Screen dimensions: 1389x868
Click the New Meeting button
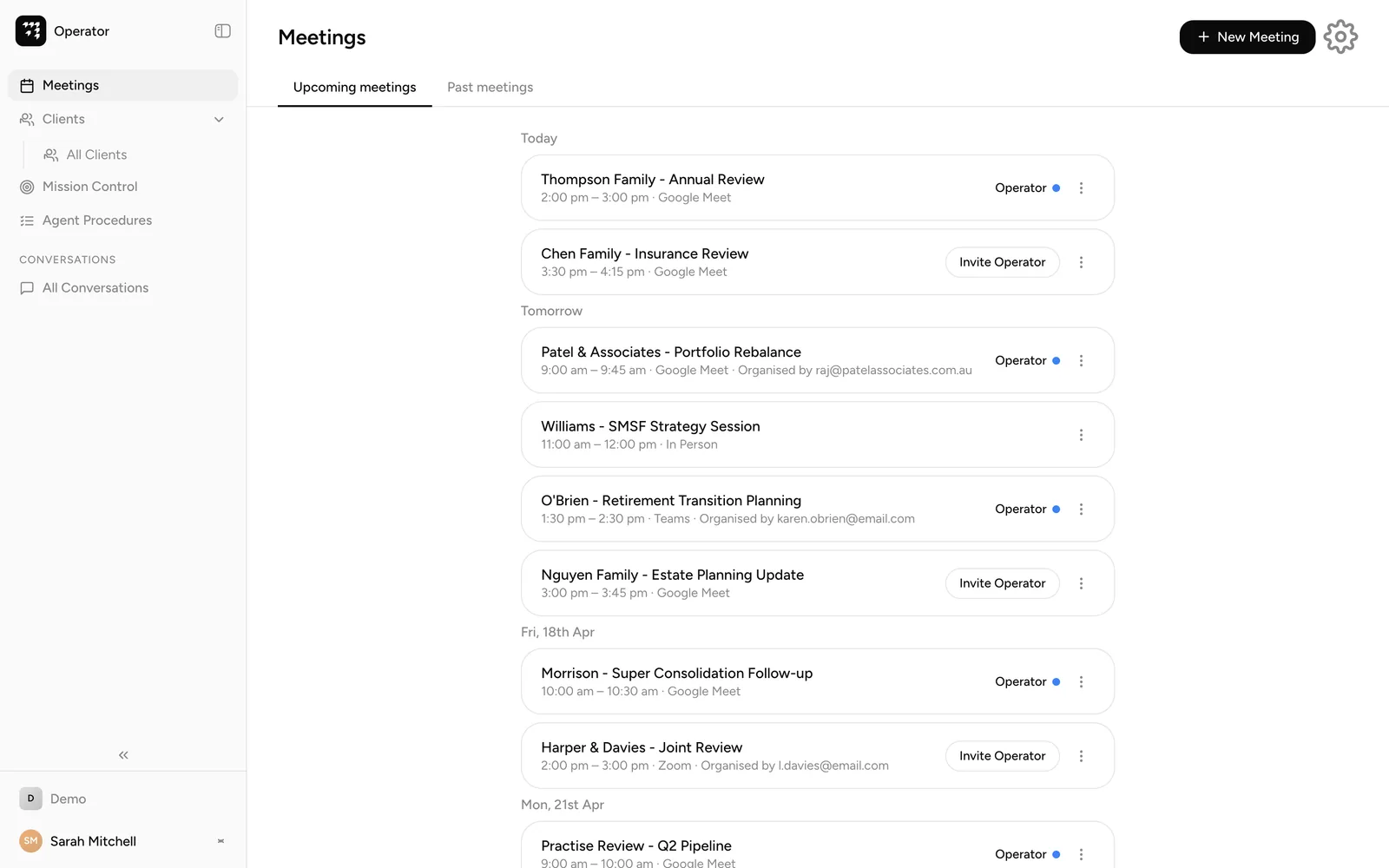coord(1247,36)
